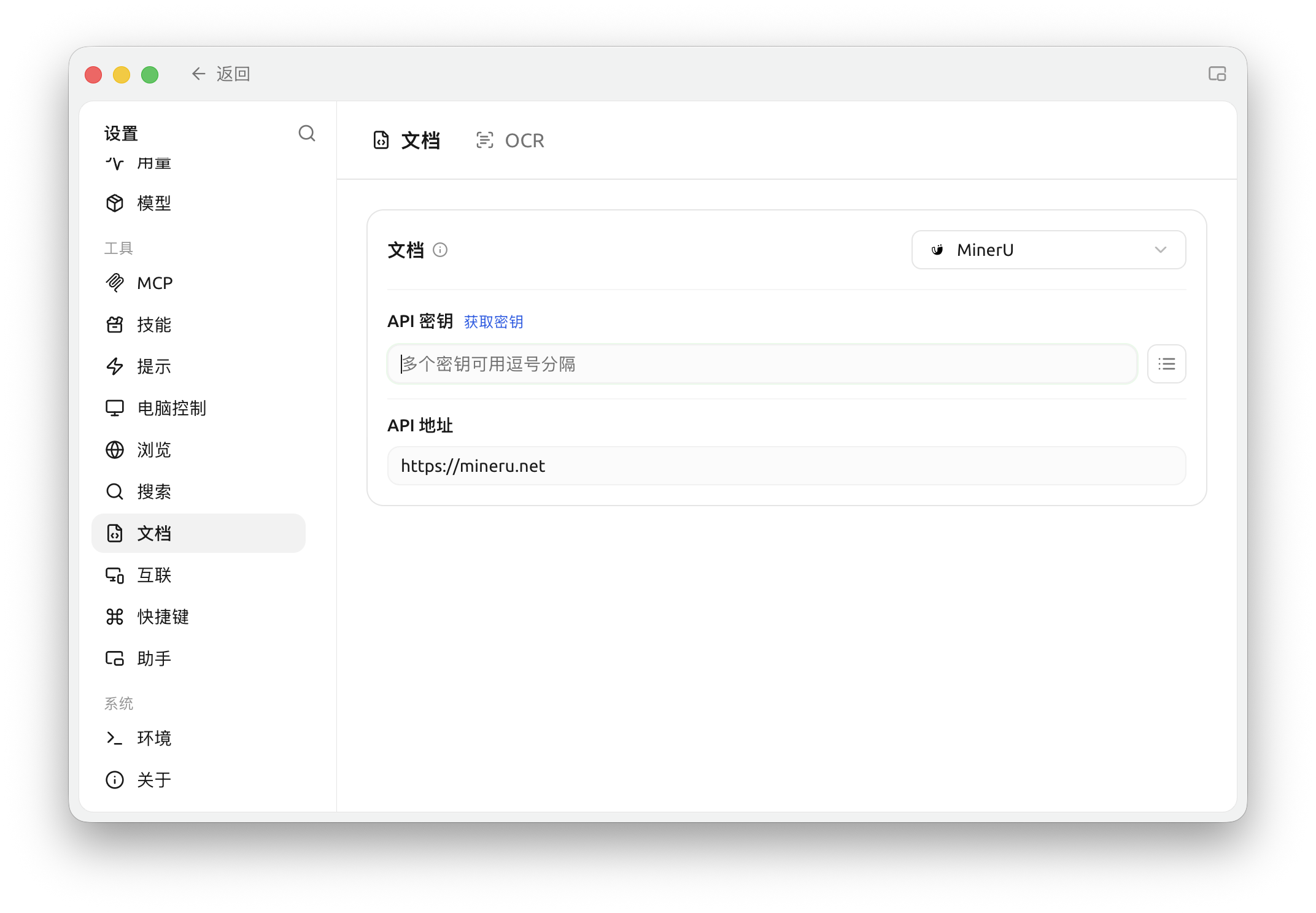
Task: Select the 文档 tab at top
Action: point(406,141)
